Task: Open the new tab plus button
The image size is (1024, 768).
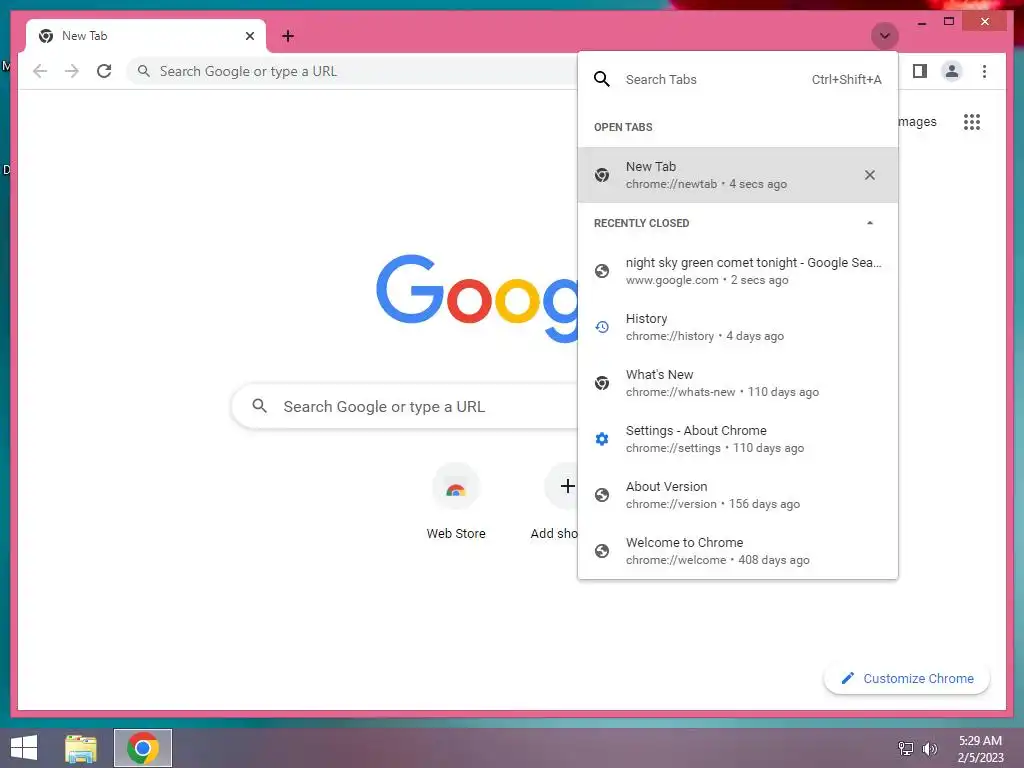Action: point(288,36)
